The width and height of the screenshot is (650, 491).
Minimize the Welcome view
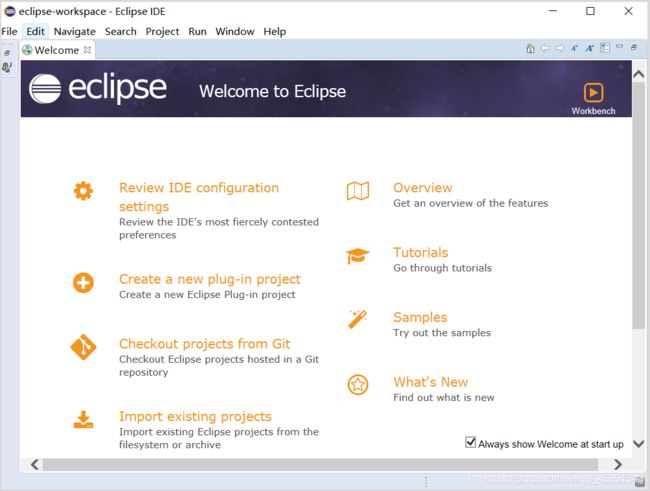[619, 46]
